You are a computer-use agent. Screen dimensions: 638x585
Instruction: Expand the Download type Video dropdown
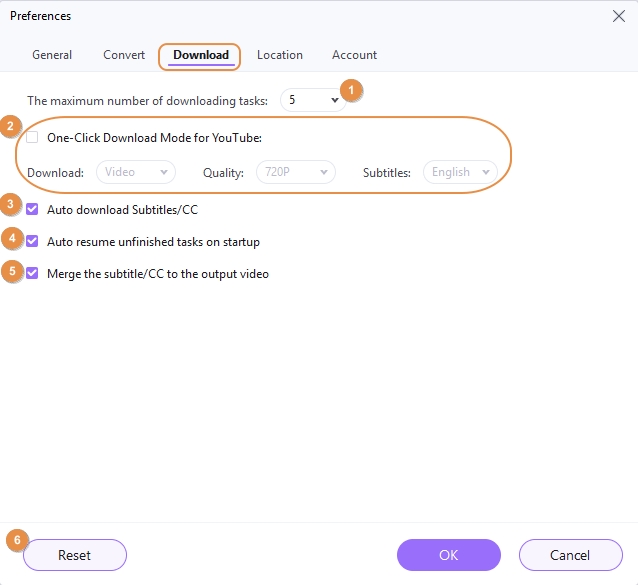135,172
